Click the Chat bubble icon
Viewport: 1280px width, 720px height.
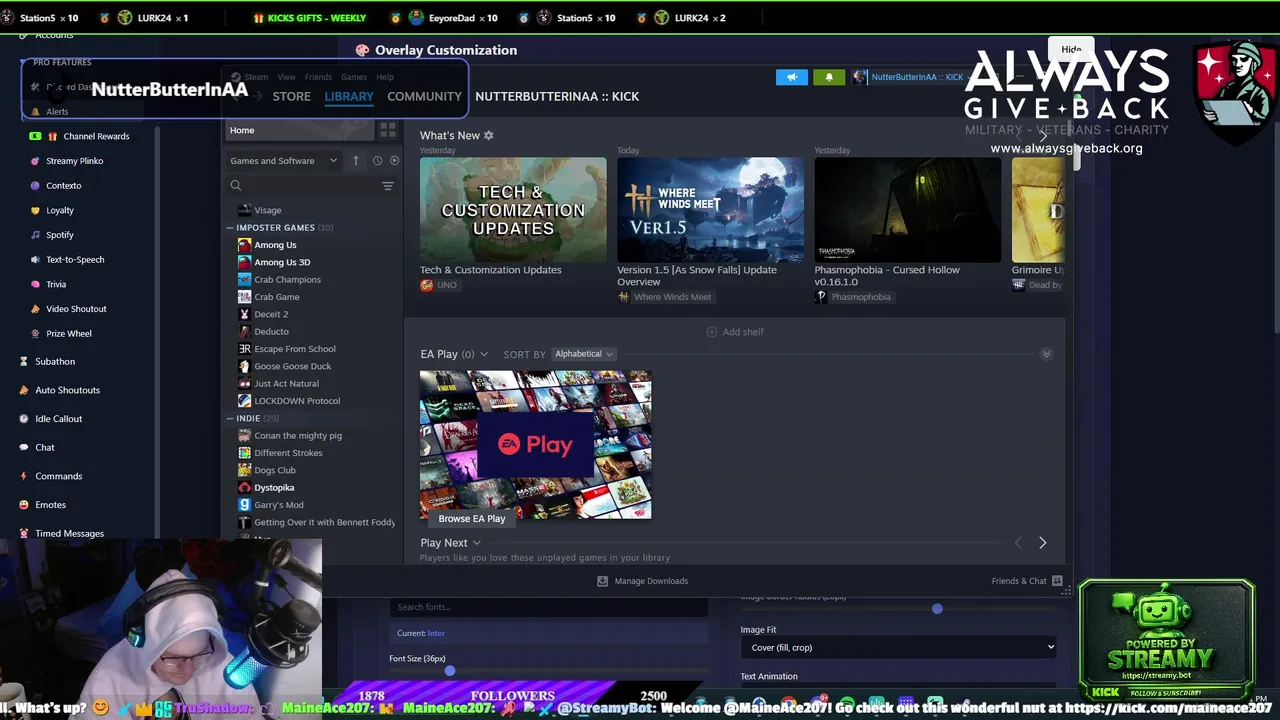pyautogui.click(x=24, y=447)
